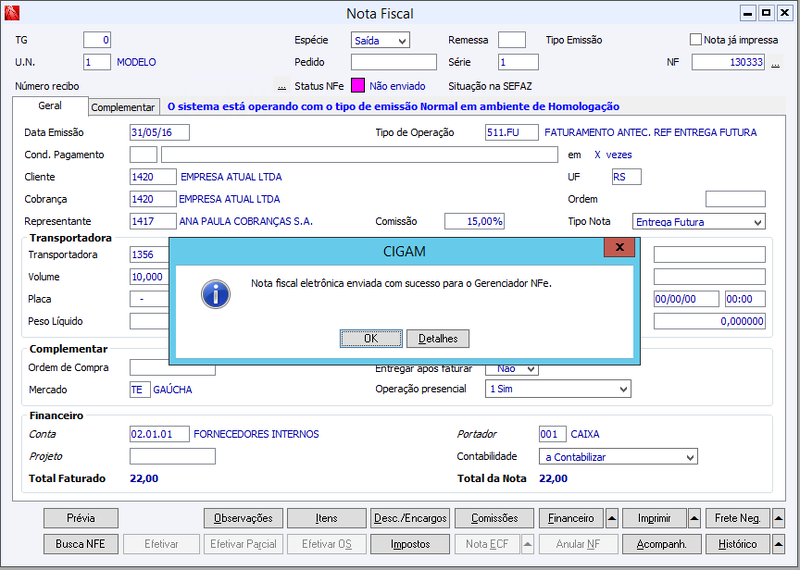Click the Detalhes button in dialog

[x=438, y=338]
